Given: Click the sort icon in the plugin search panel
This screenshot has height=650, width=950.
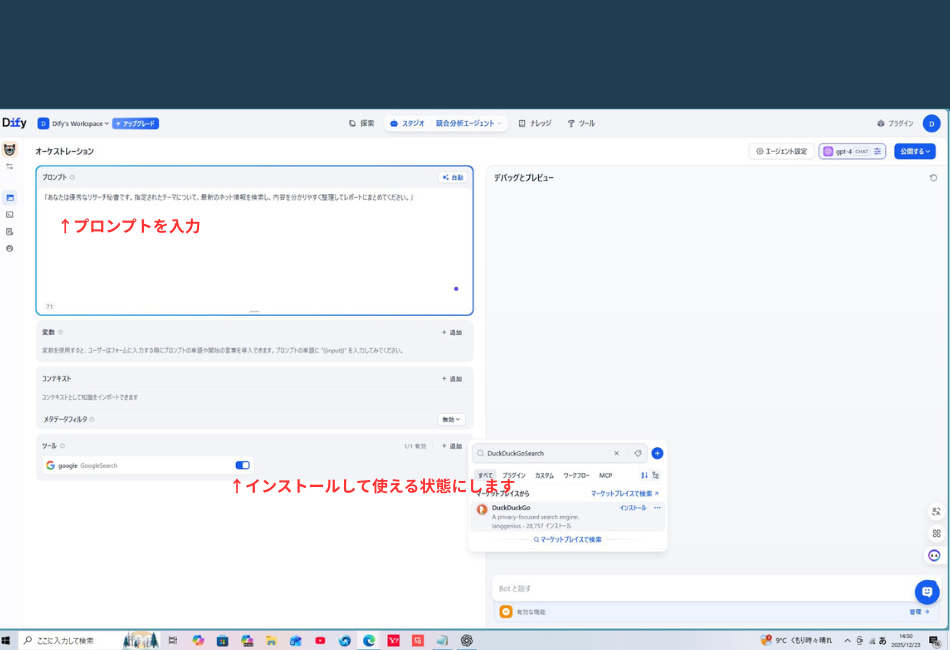Looking at the screenshot, I should 644,475.
